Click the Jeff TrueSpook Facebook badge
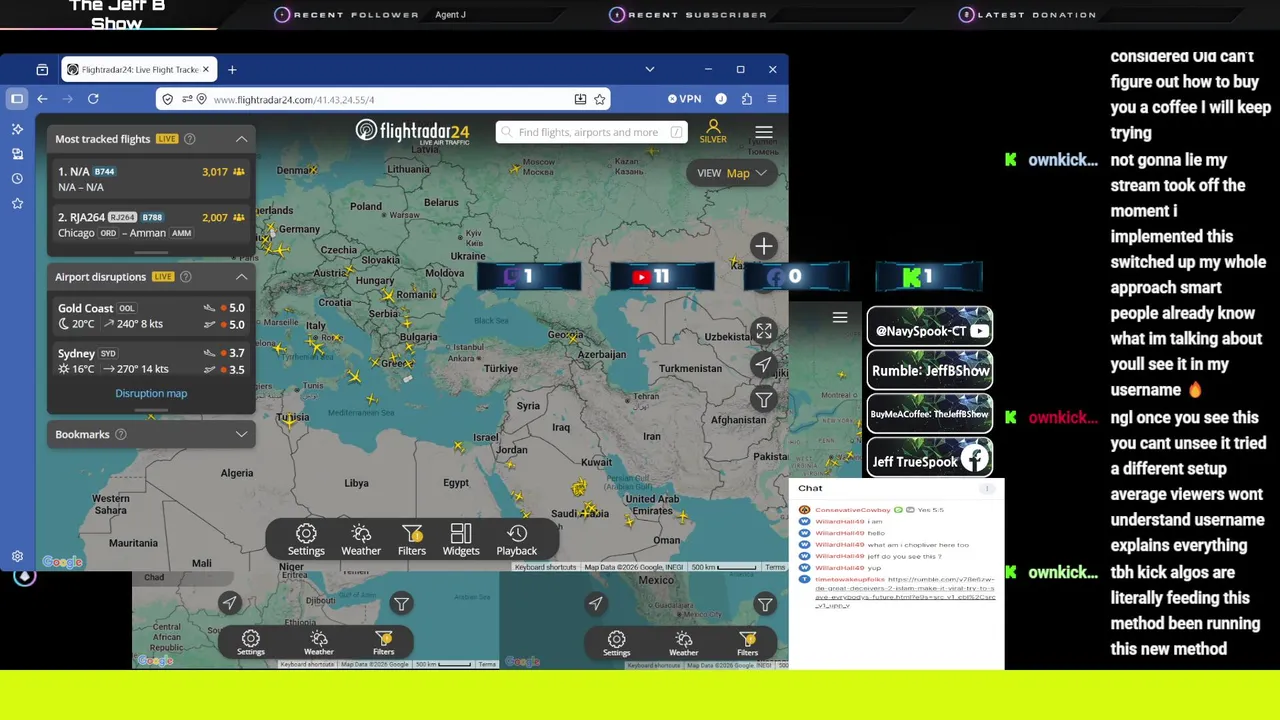Screen dimensions: 1280x720 [x=930, y=458]
